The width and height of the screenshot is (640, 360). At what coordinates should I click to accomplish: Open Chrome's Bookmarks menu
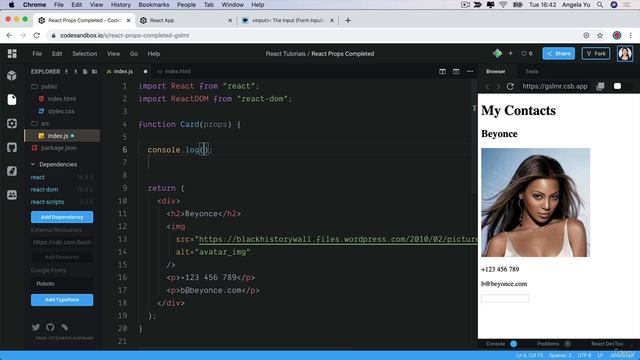click(154, 5)
